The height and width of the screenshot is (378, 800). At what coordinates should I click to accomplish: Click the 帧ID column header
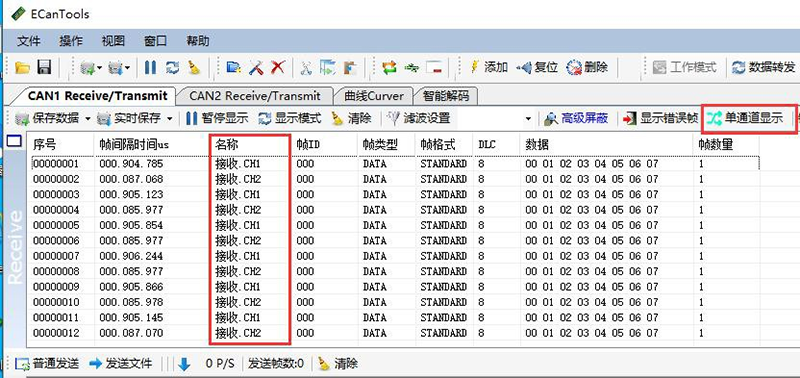324,145
